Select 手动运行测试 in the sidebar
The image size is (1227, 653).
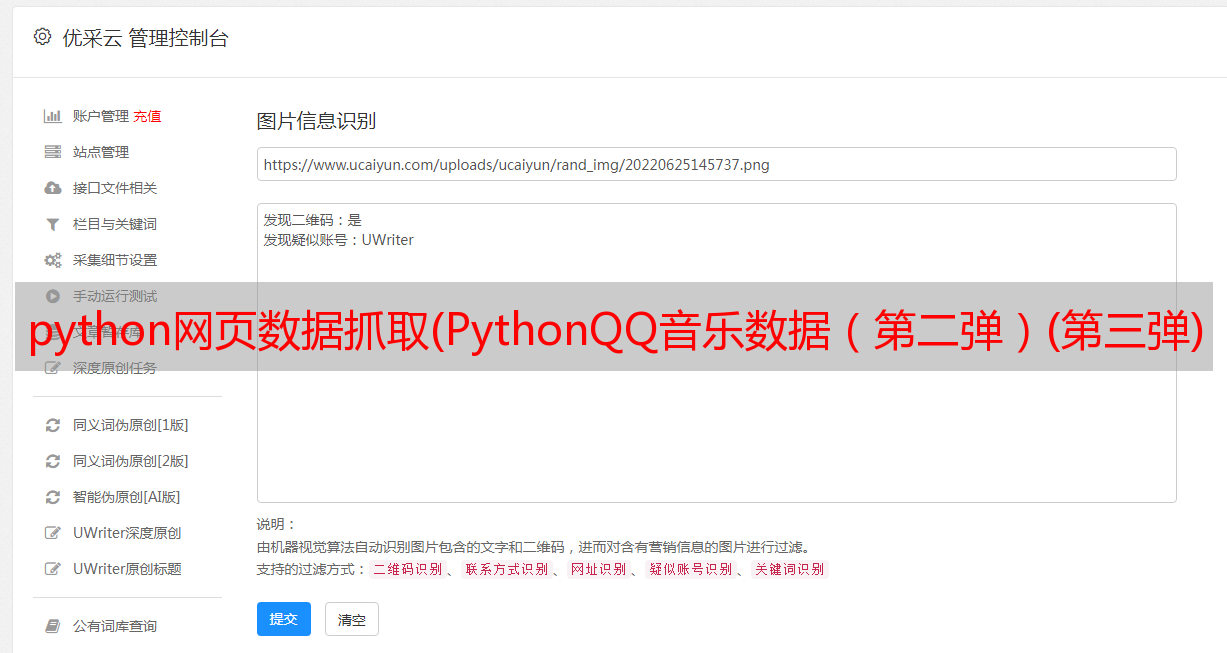tap(117, 296)
